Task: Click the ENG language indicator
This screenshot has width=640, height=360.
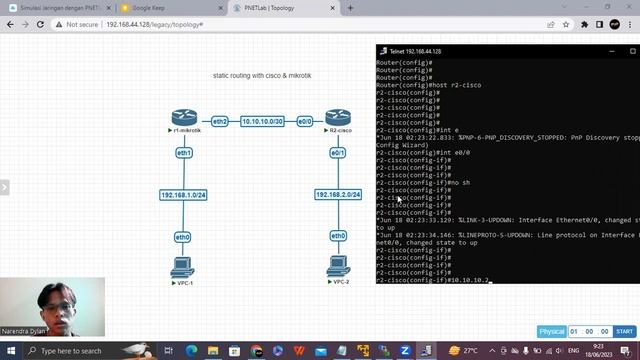Action: coord(573,351)
